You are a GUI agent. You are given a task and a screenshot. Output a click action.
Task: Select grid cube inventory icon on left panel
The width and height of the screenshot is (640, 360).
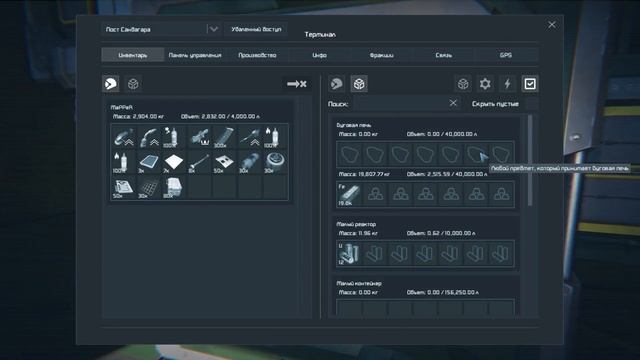133,84
